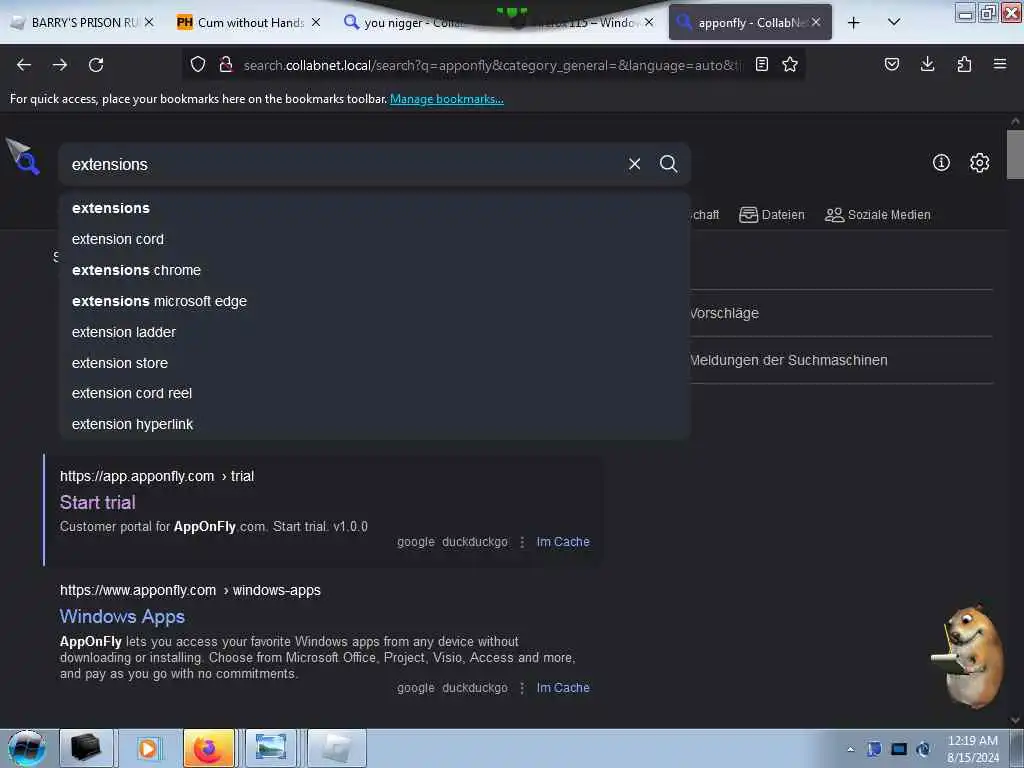Open the Soziale Medien category tab
Screen dimensions: 1024x768
pyautogui.click(x=877, y=215)
